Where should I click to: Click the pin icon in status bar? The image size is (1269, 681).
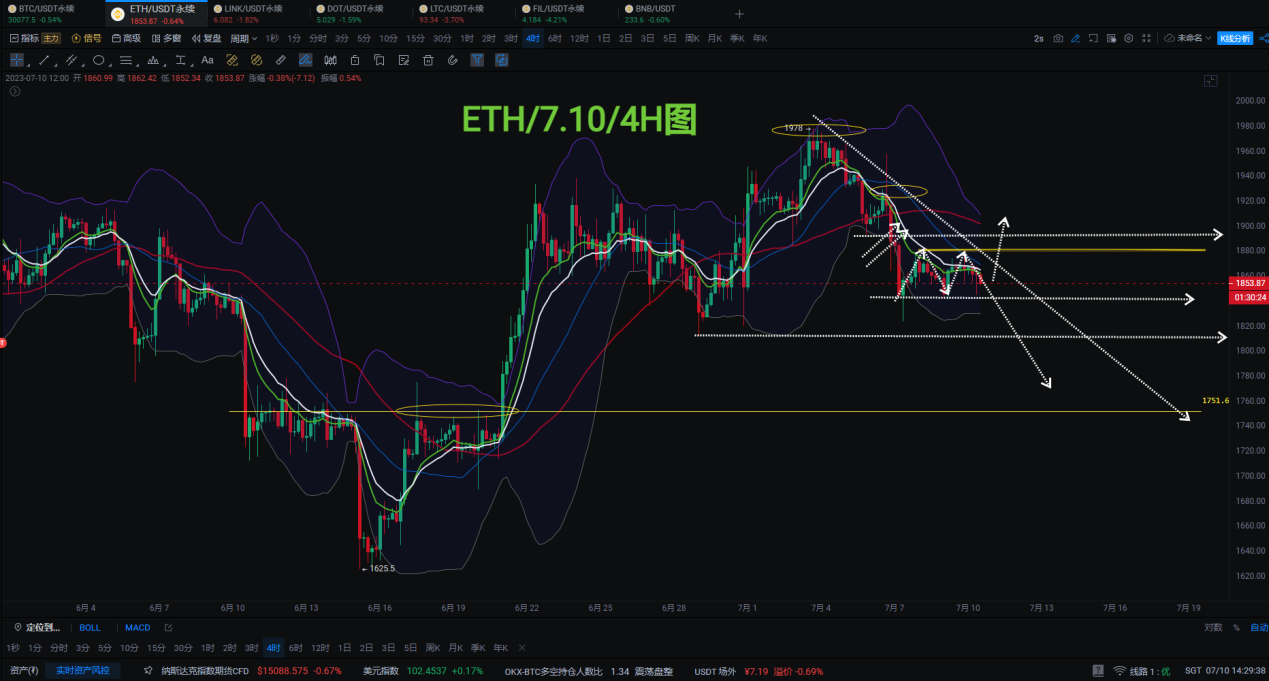pyautogui.click(x=148, y=670)
